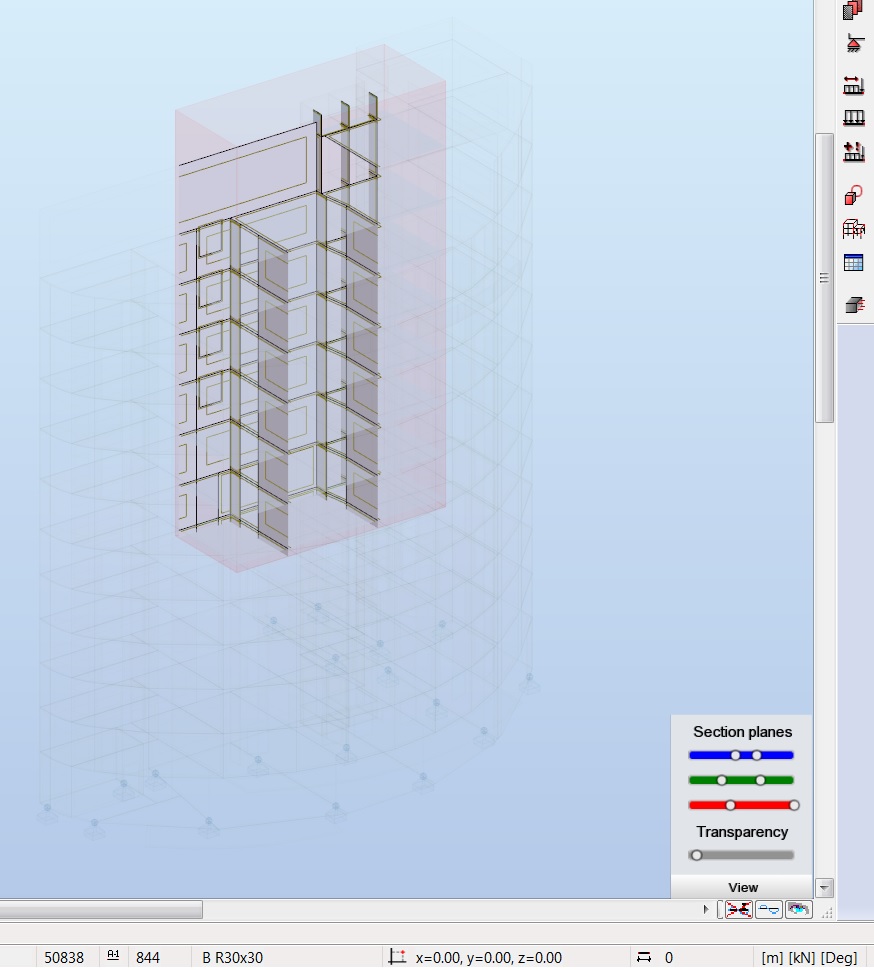
Task: Toggle display of support symbols
Action: [854, 44]
